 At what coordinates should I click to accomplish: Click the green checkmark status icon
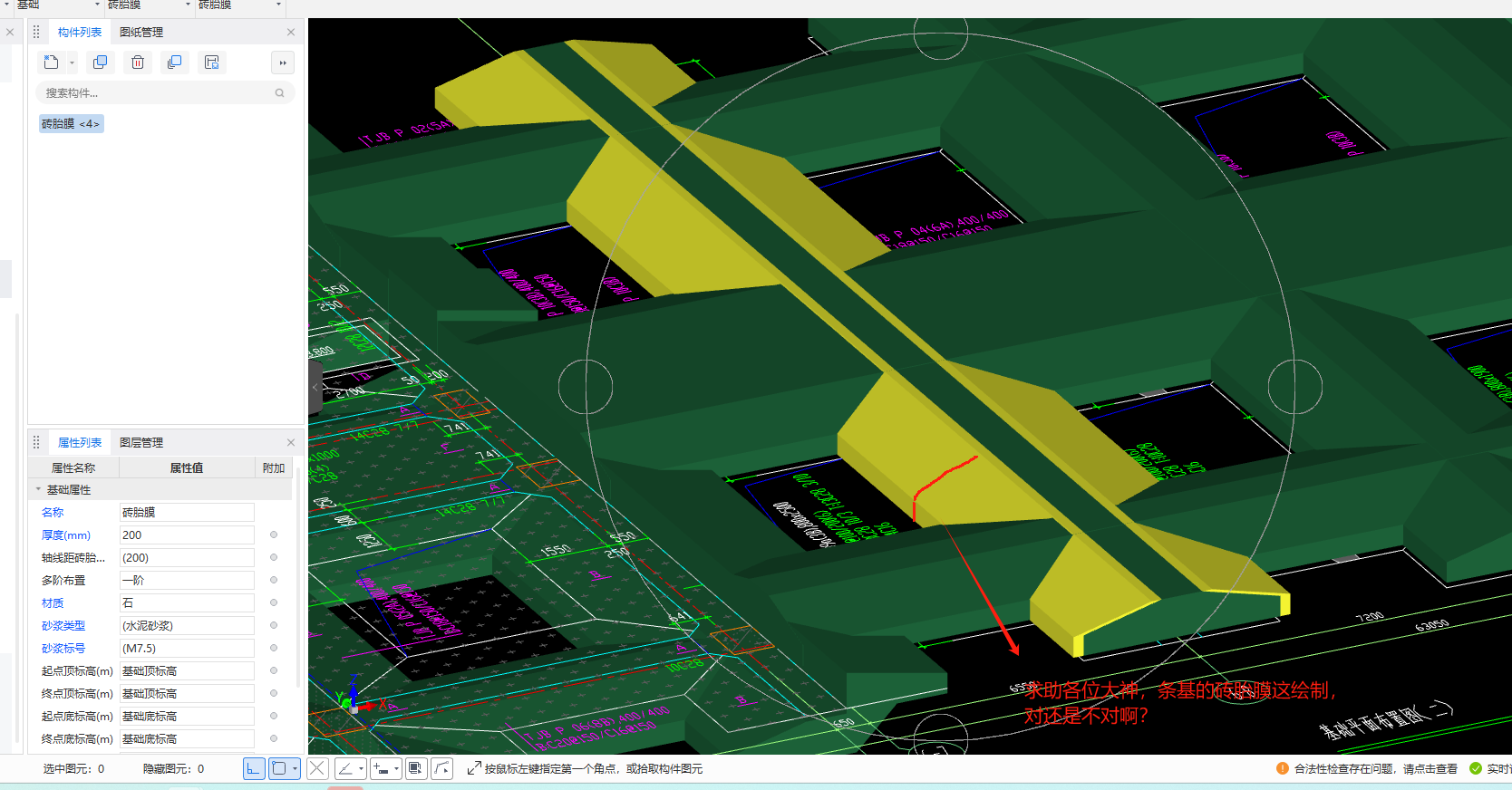pyautogui.click(x=1476, y=768)
